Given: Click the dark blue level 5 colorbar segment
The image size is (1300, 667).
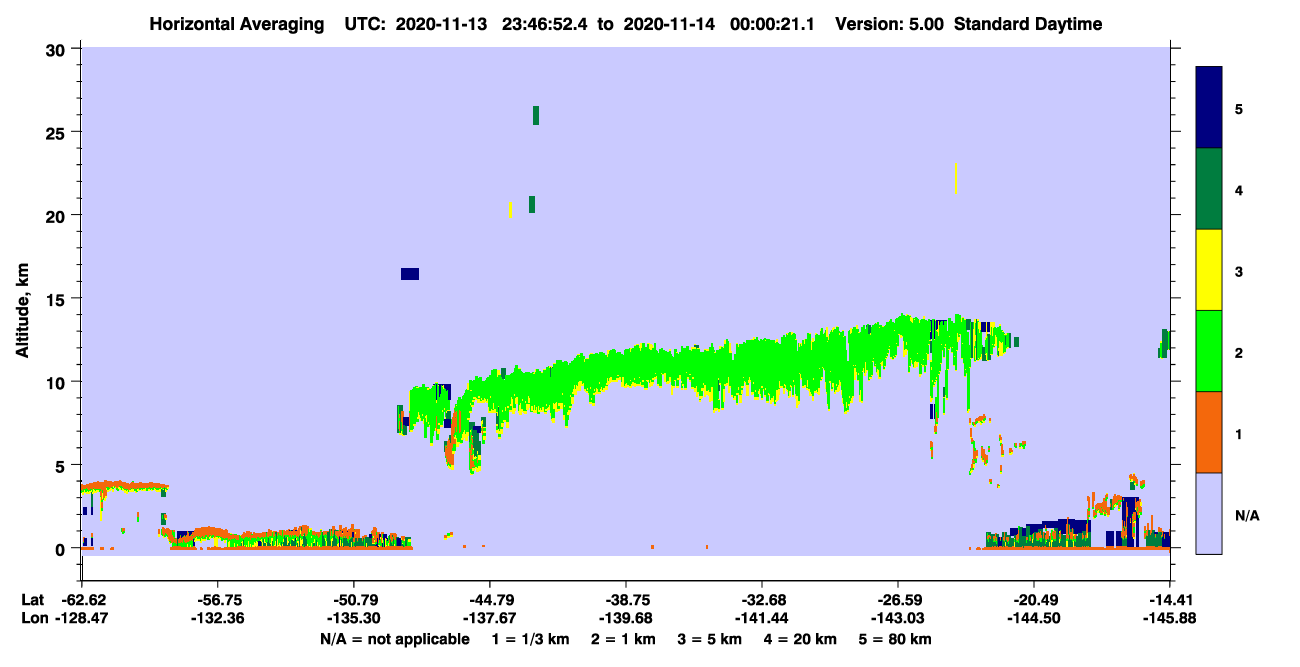Looking at the screenshot, I should point(1209,108).
